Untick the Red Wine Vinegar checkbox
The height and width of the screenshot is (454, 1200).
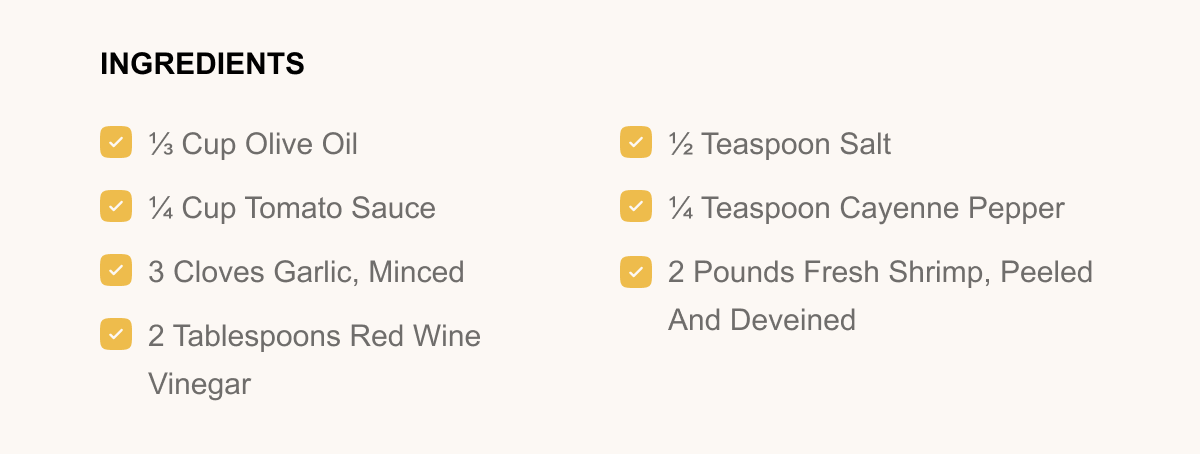click(116, 334)
